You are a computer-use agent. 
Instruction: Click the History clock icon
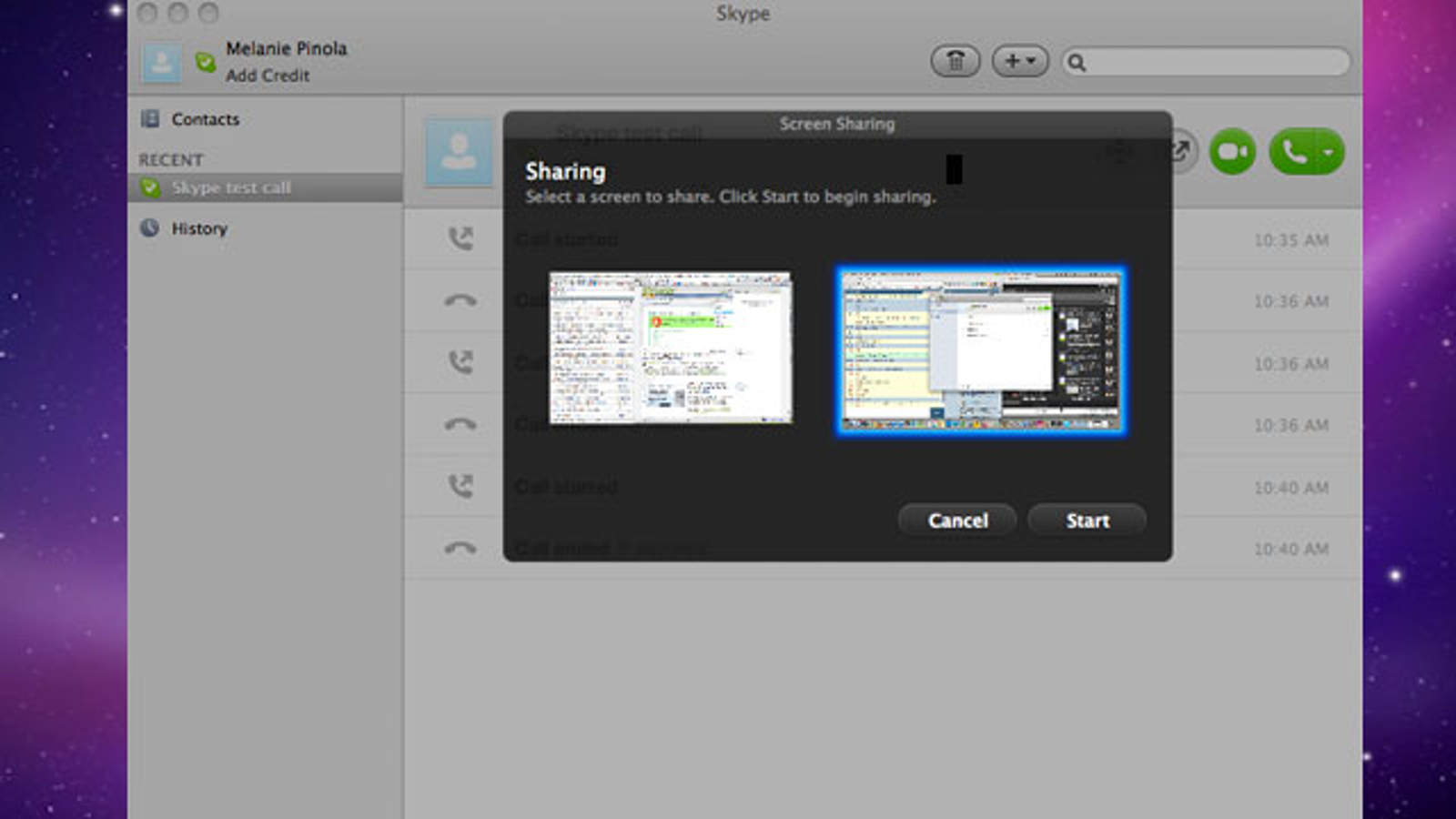pyautogui.click(x=149, y=227)
